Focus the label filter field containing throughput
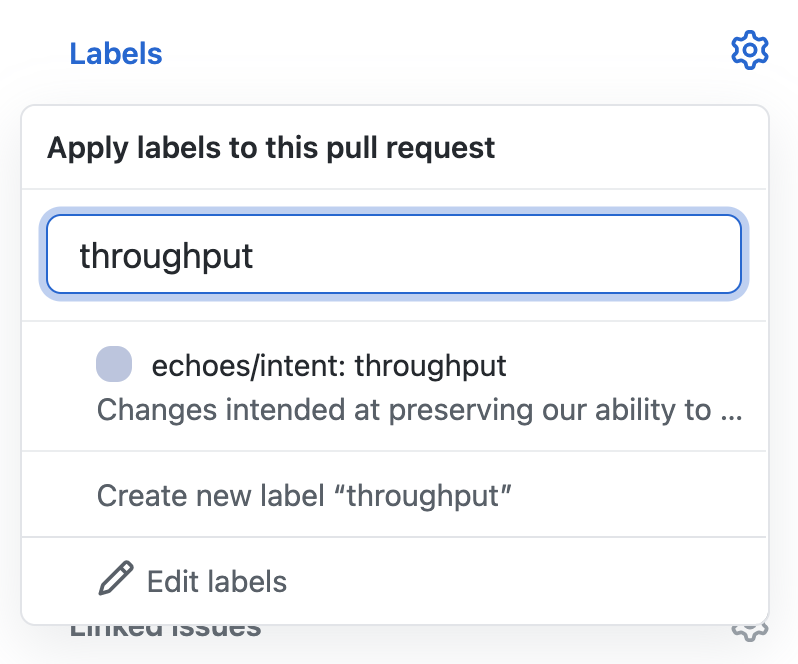Viewport: 798px width, 664px height. [x=394, y=254]
